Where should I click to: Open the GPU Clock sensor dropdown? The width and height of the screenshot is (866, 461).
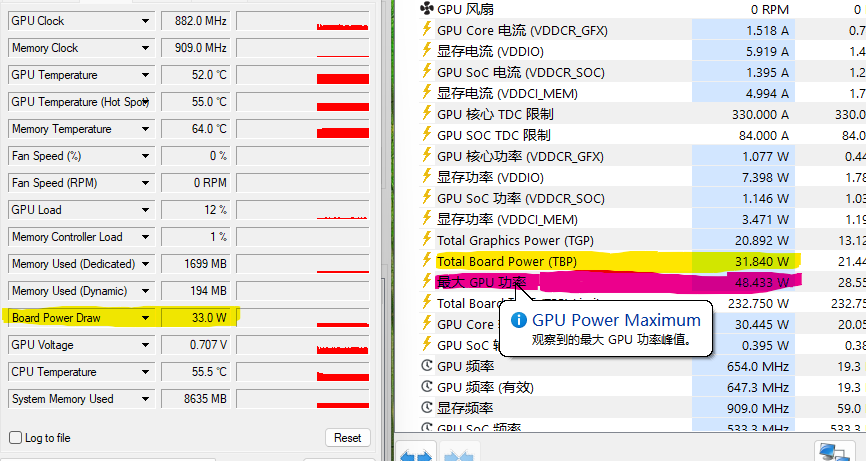(x=145, y=21)
